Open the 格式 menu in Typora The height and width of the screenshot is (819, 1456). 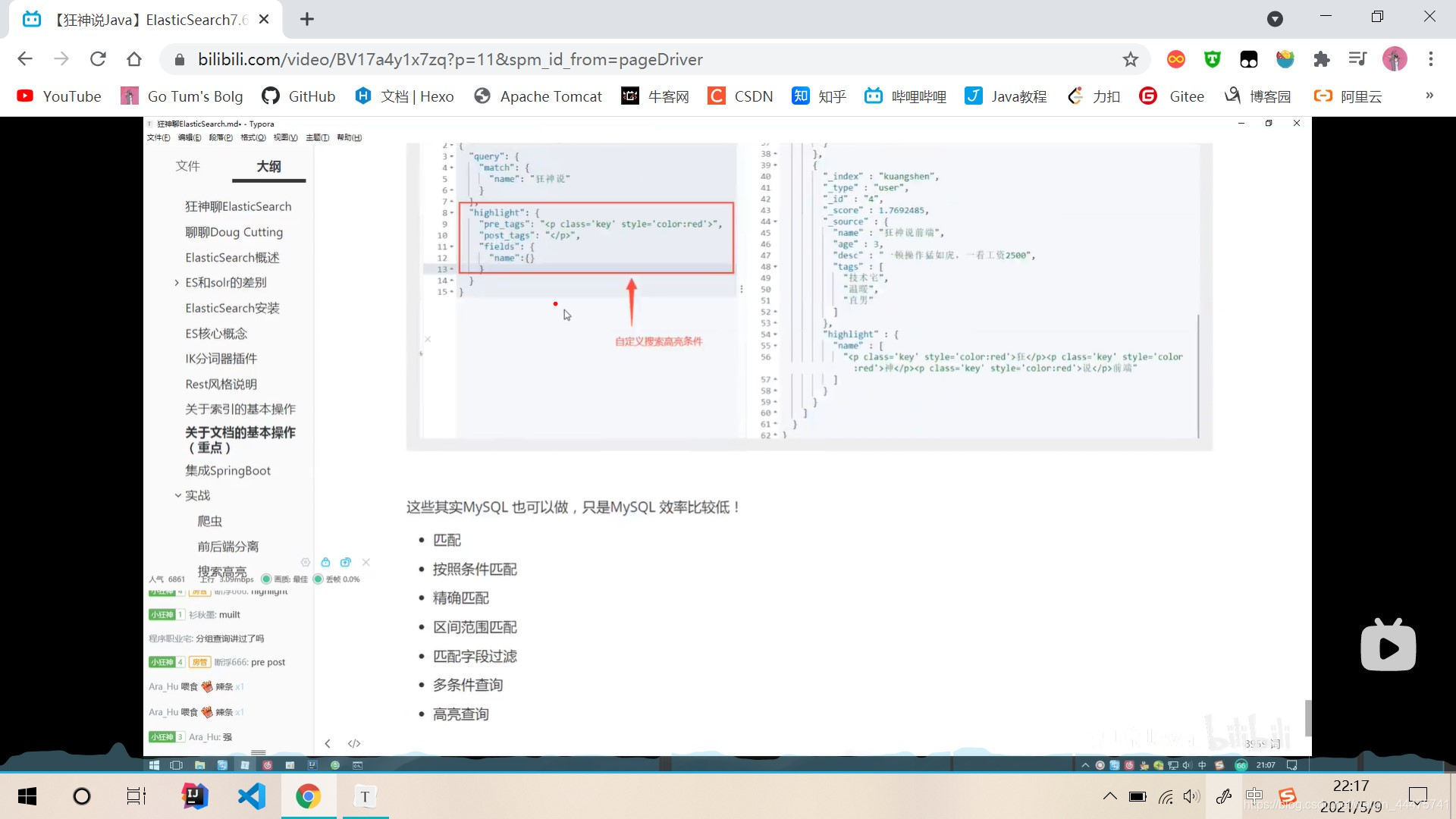pyautogui.click(x=253, y=137)
